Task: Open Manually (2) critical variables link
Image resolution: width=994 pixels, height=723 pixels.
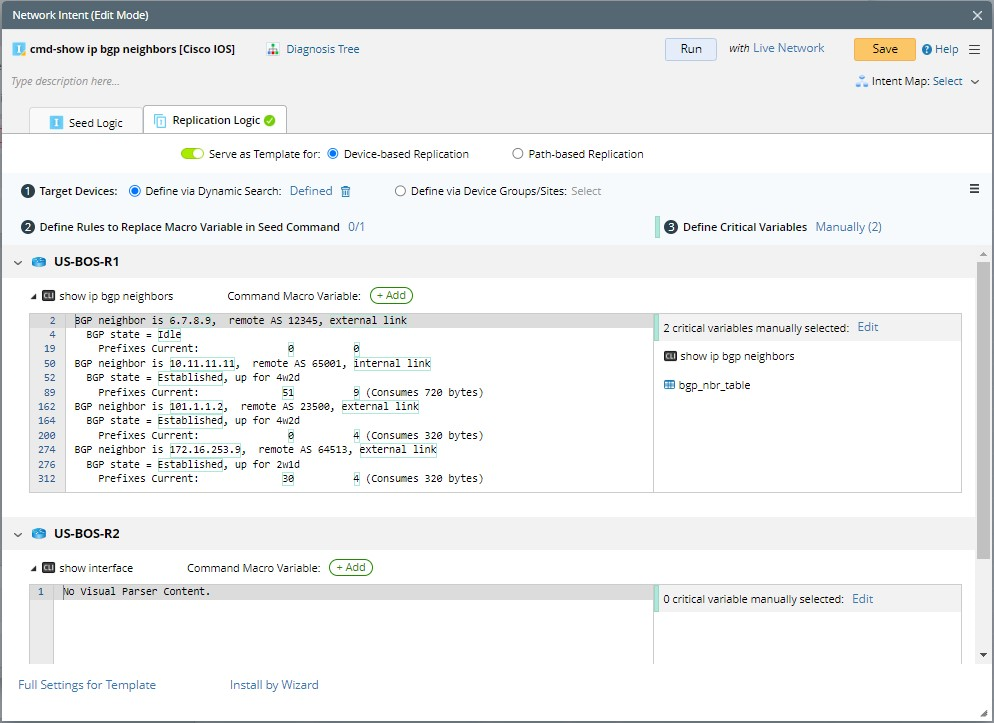Action: pyautogui.click(x=848, y=227)
